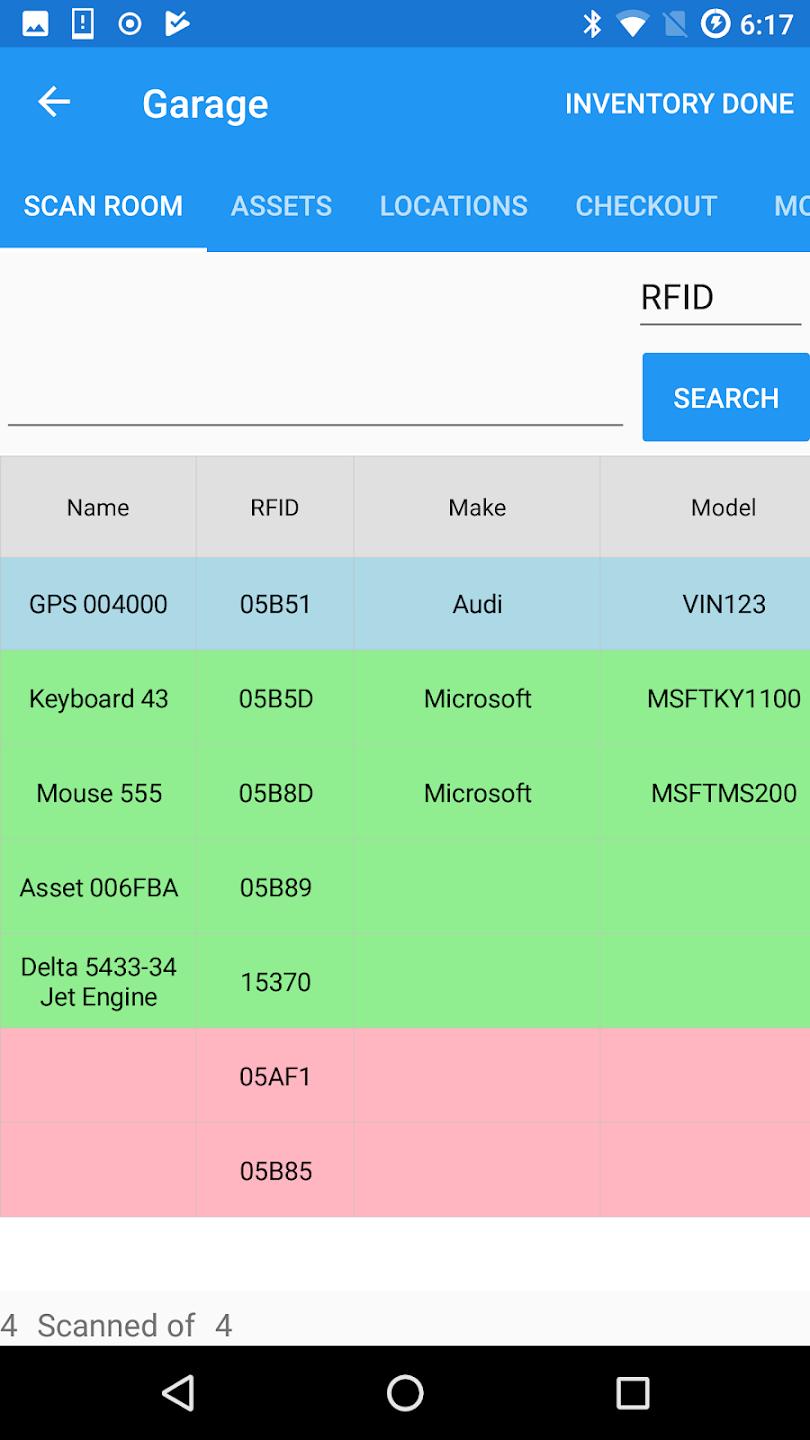Tap the Android Recents square button

click(x=632, y=1392)
